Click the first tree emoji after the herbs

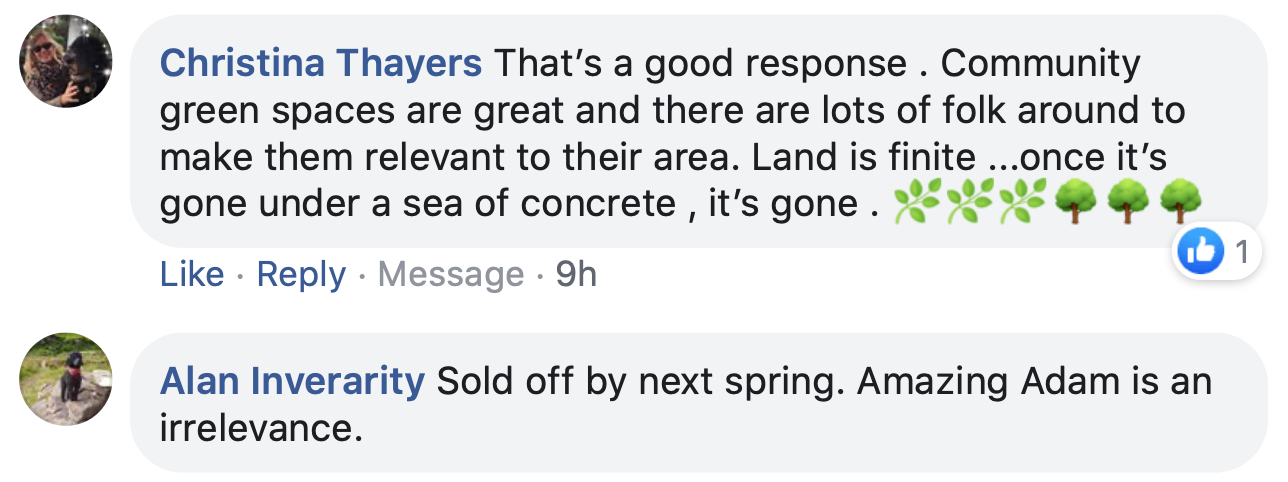(1074, 204)
